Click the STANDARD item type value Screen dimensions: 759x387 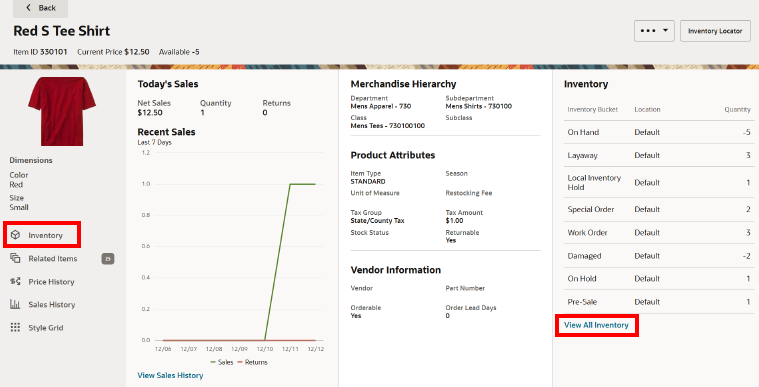coord(368,182)
